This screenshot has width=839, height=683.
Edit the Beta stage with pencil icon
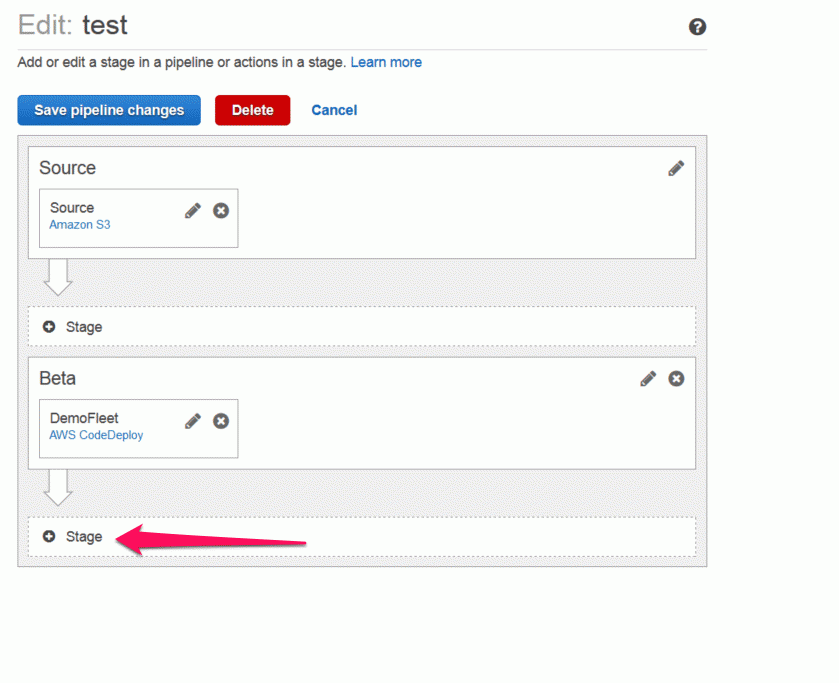point(648,378)
